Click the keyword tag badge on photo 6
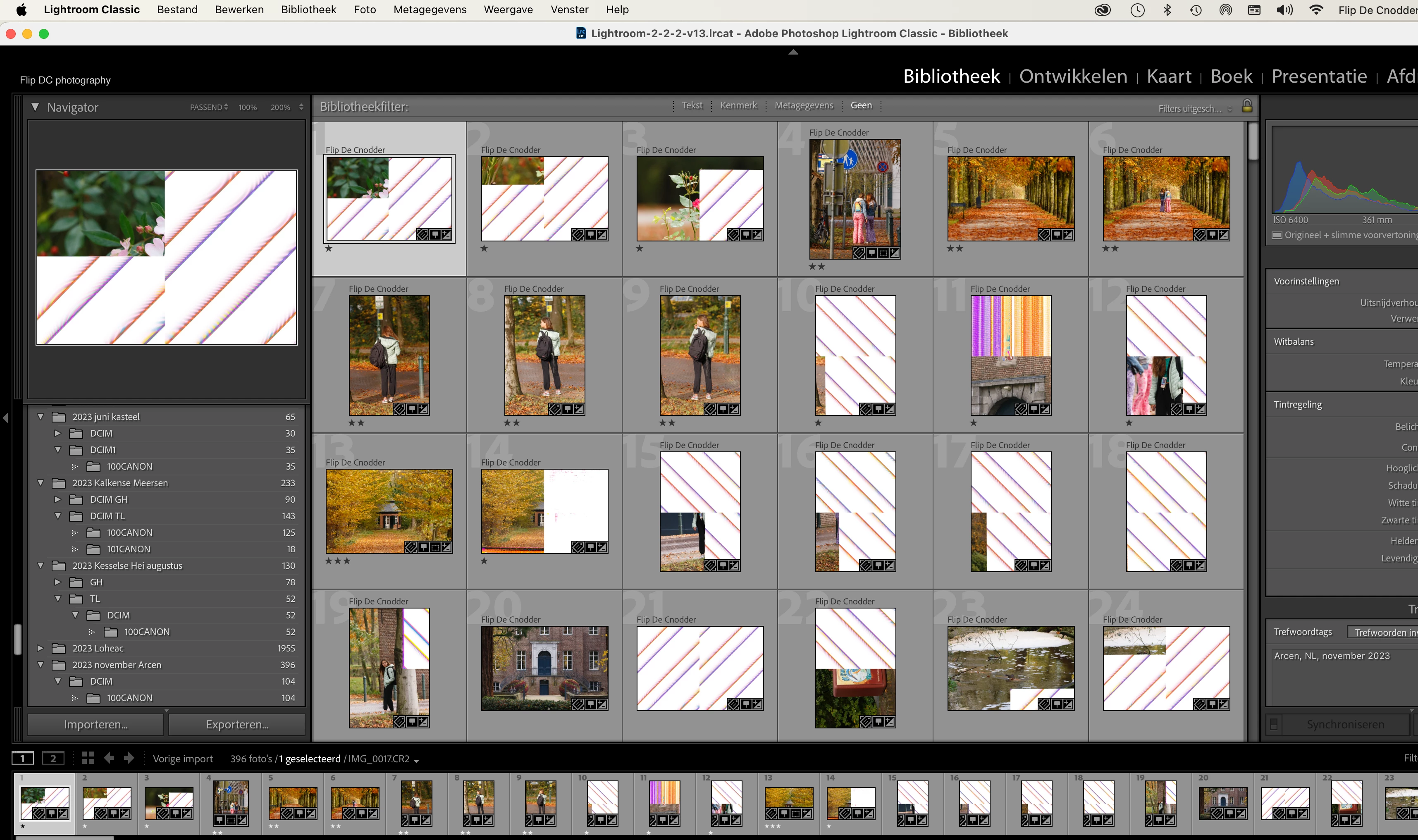Viewport: 1418px width, 840px height. [x=1199, y=234]
